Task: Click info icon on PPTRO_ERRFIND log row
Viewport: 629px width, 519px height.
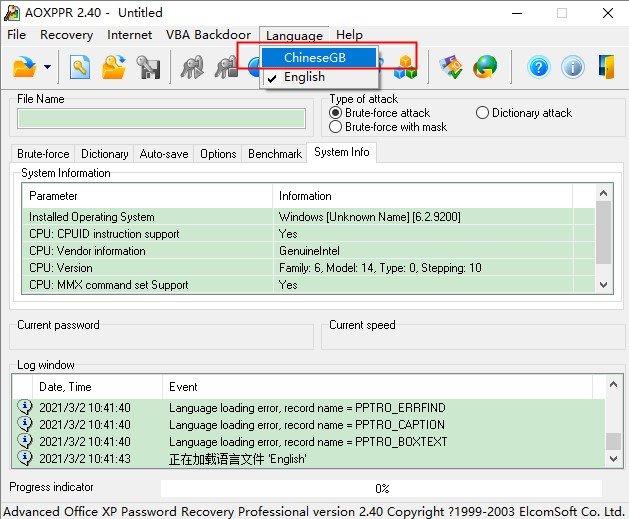Action: tap(25, 407)
